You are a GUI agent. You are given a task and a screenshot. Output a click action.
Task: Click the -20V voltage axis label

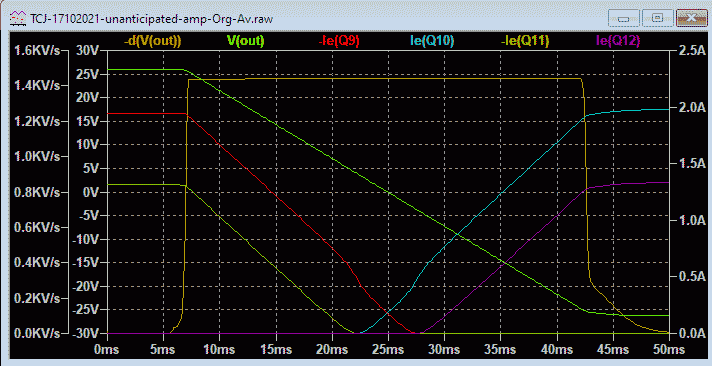(85, 286)
